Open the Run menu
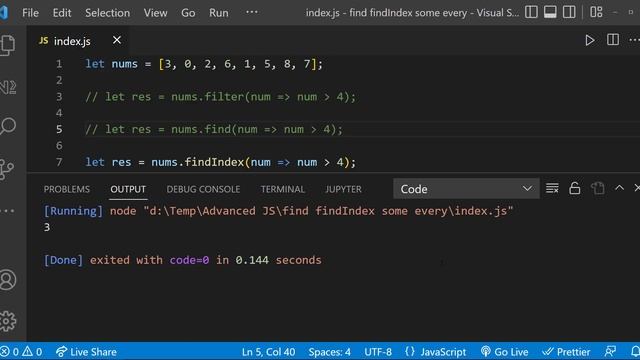 click(218, 13)
